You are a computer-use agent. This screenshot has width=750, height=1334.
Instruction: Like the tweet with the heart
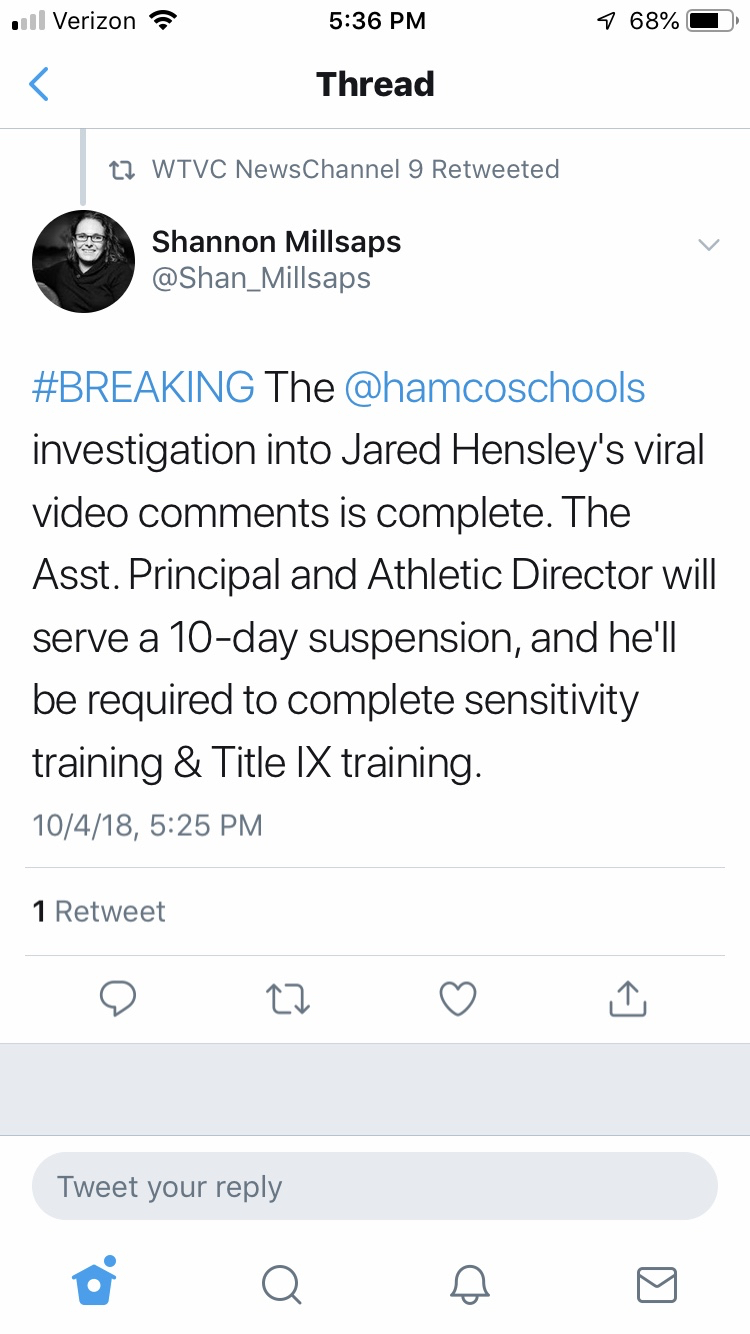pyautogui.click(x=458, y=998)
